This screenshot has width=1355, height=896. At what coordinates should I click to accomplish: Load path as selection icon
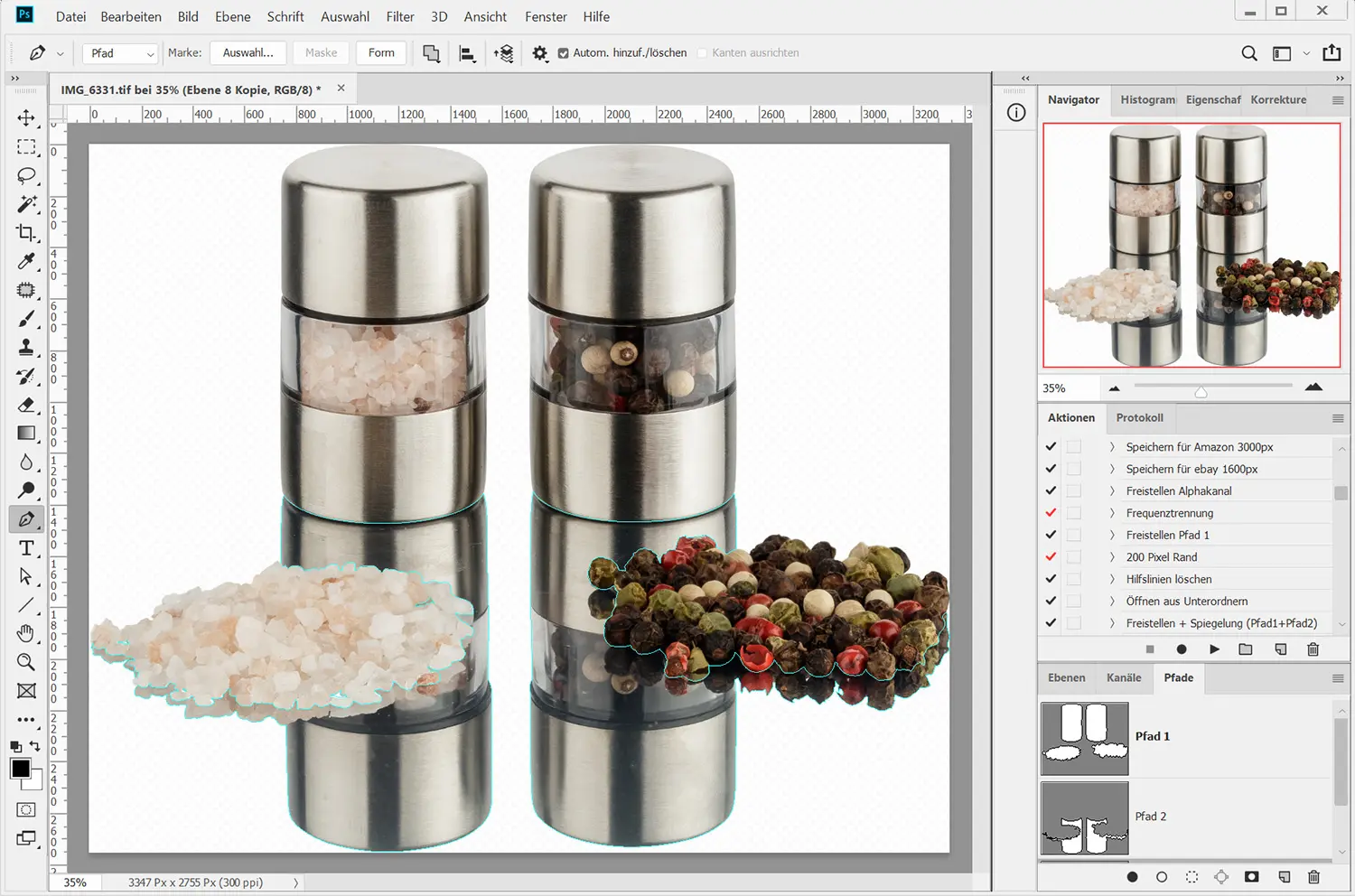(x=1191, y=877)
